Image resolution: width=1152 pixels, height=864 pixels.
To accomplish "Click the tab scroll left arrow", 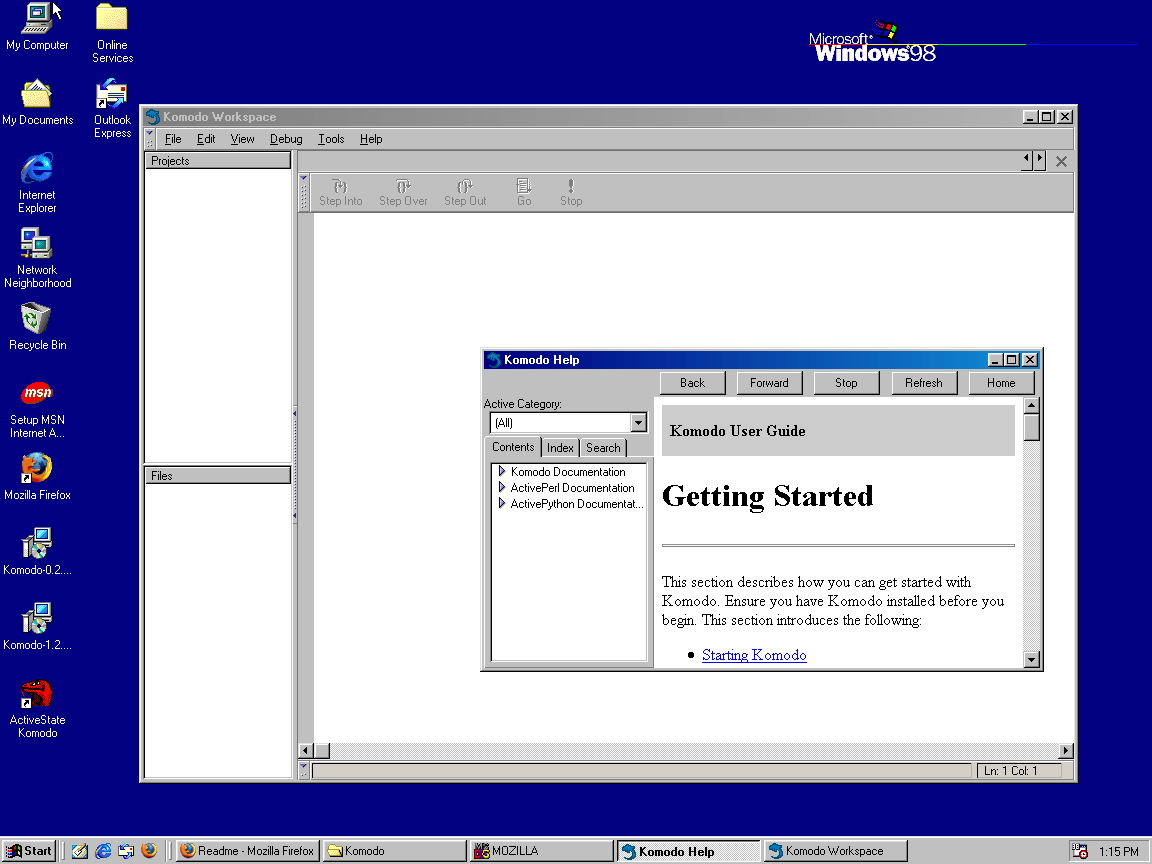I will click(1027, 160).
